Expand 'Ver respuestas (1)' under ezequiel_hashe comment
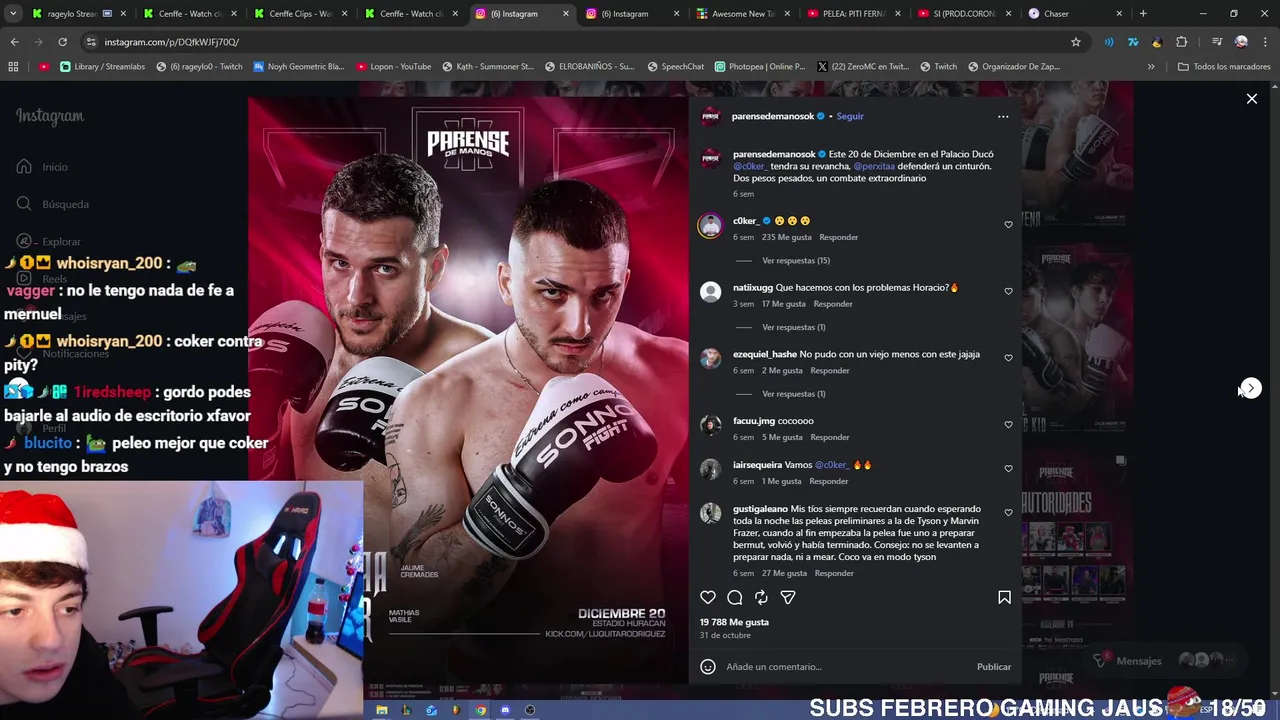Viewport: 1280px width, 720px height. (793, 393)
